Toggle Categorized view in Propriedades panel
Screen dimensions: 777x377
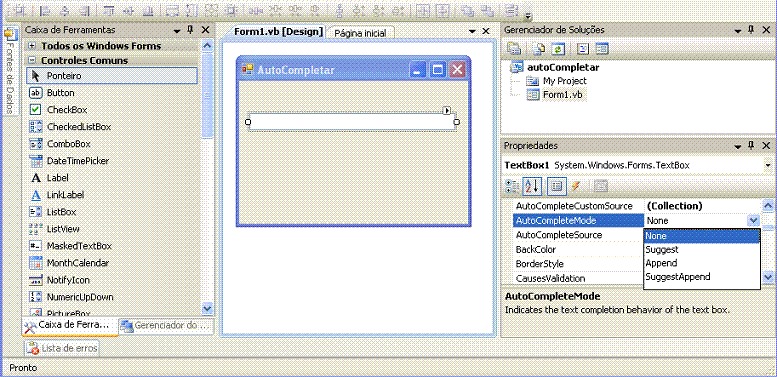511,186
